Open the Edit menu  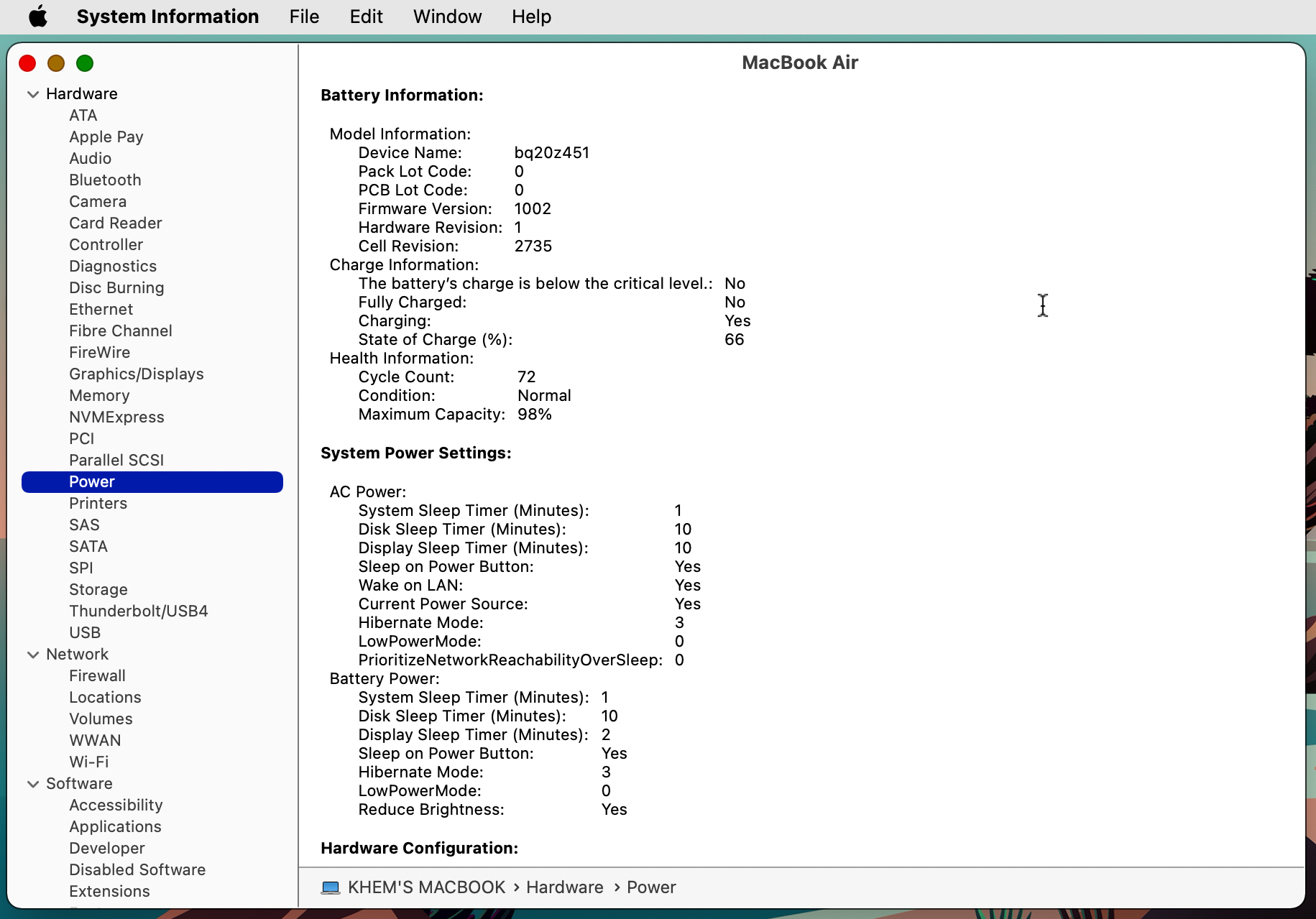(366, 17)
